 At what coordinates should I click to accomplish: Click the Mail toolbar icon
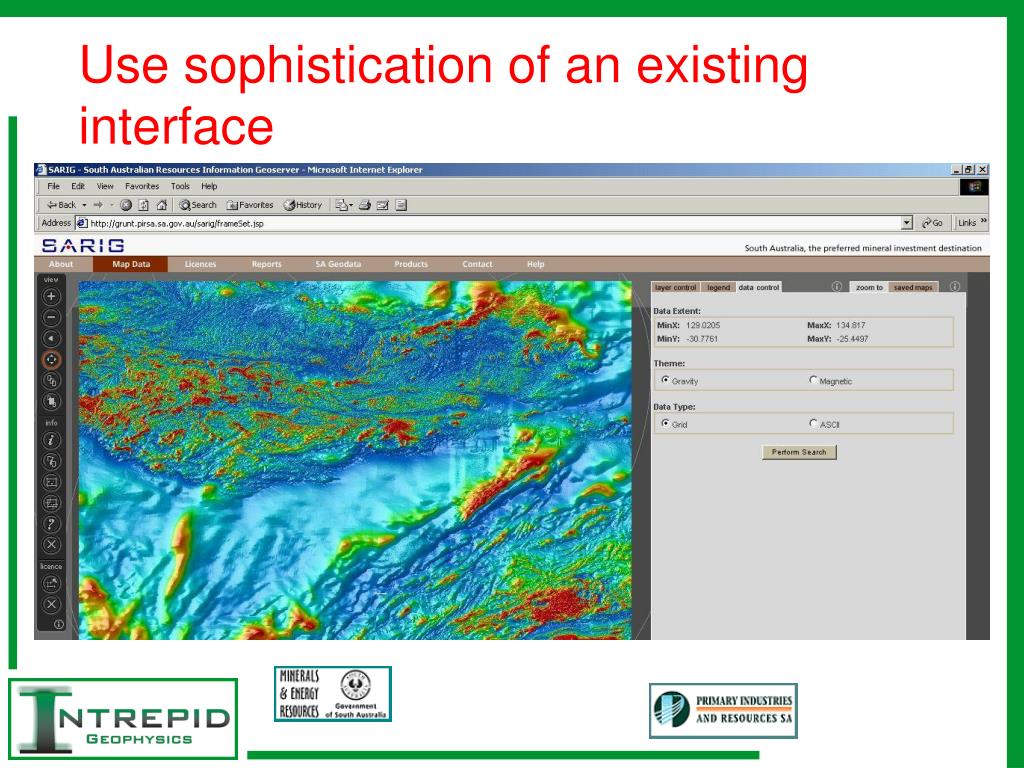pyautogui.click(x=344, y=205)
